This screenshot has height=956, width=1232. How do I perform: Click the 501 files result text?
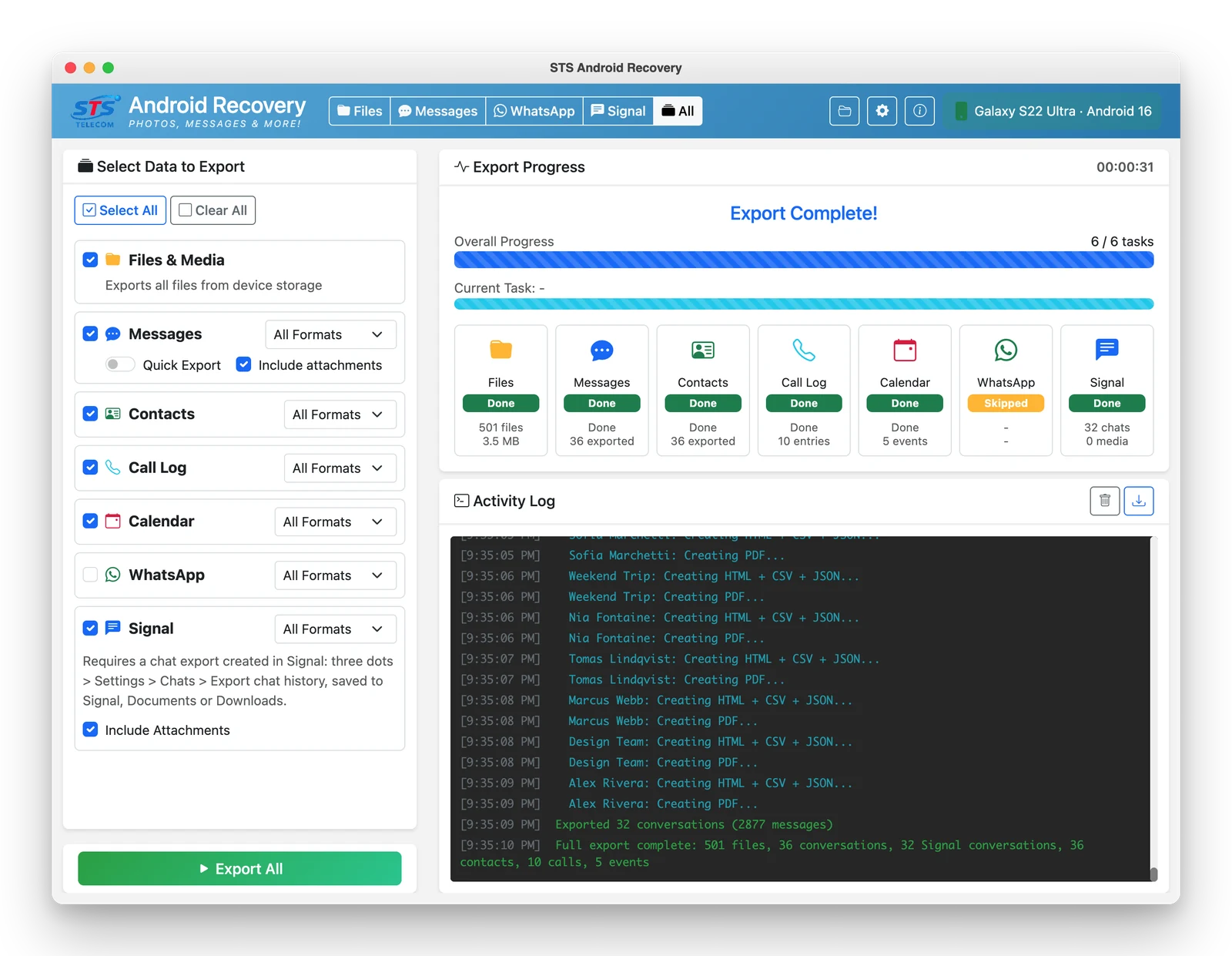point(500,427)
